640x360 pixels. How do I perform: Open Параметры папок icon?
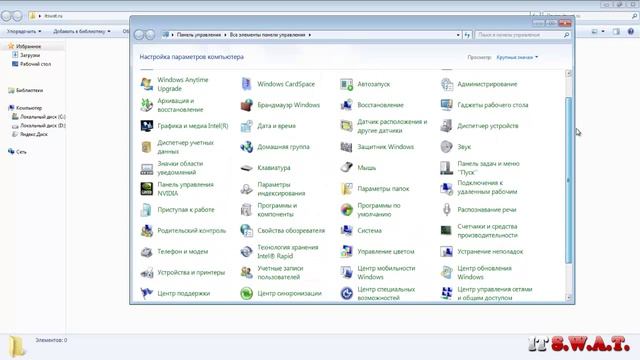pyautogui.click(x=347, y=189)
